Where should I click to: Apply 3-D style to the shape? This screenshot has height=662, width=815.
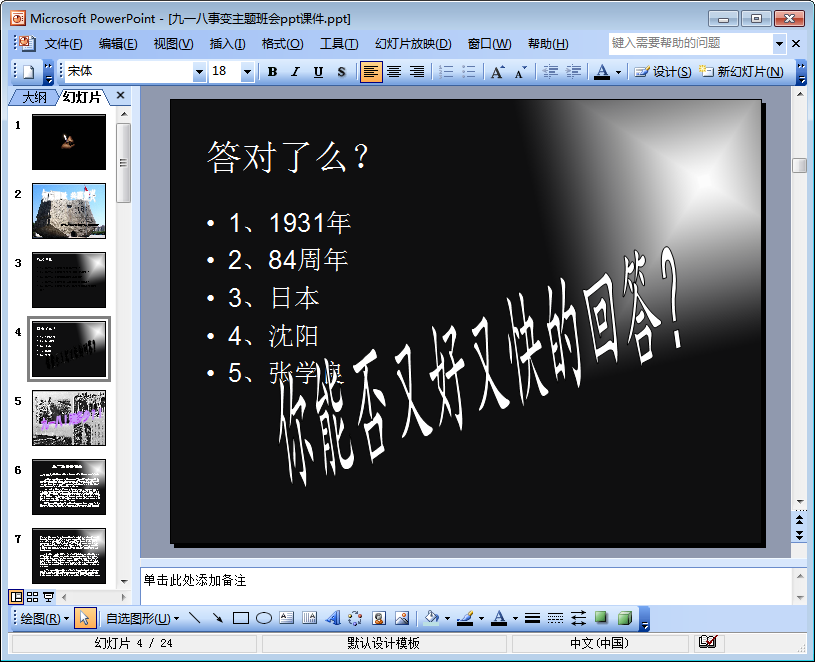click(625, 618)
